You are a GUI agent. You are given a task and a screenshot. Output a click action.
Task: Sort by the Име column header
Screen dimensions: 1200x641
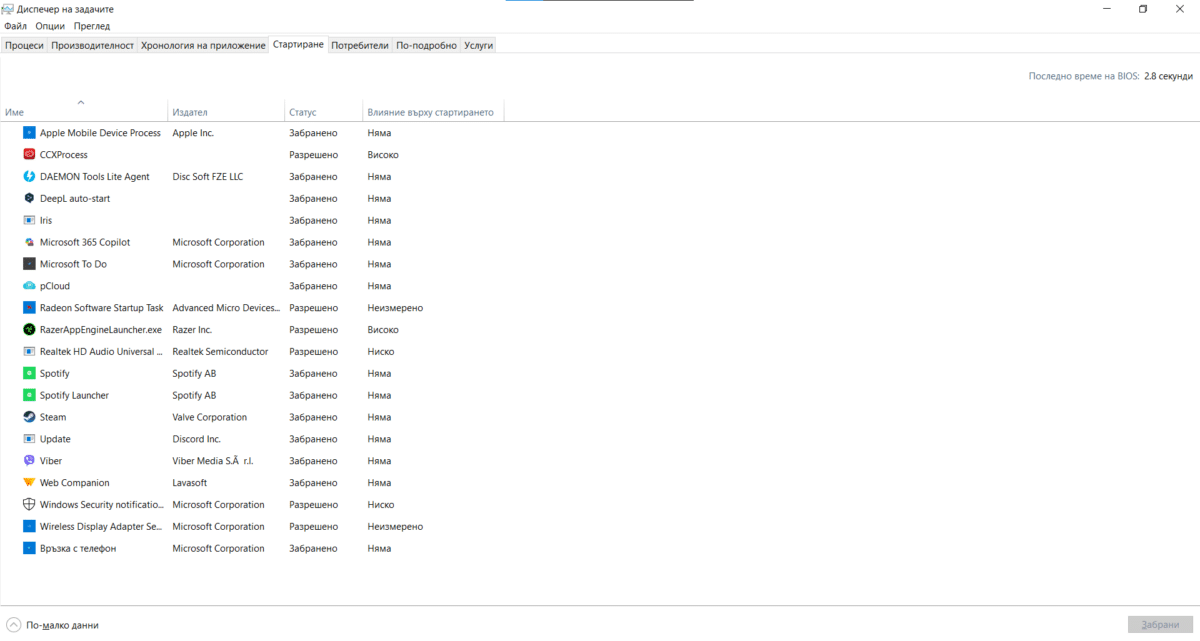(84, 112)
